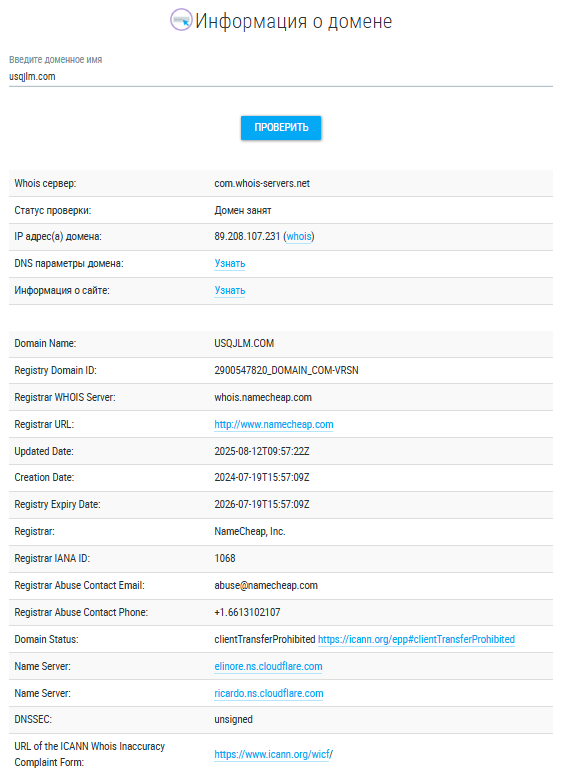Click the abuse@namecheap.com email text

coord(266,585)
